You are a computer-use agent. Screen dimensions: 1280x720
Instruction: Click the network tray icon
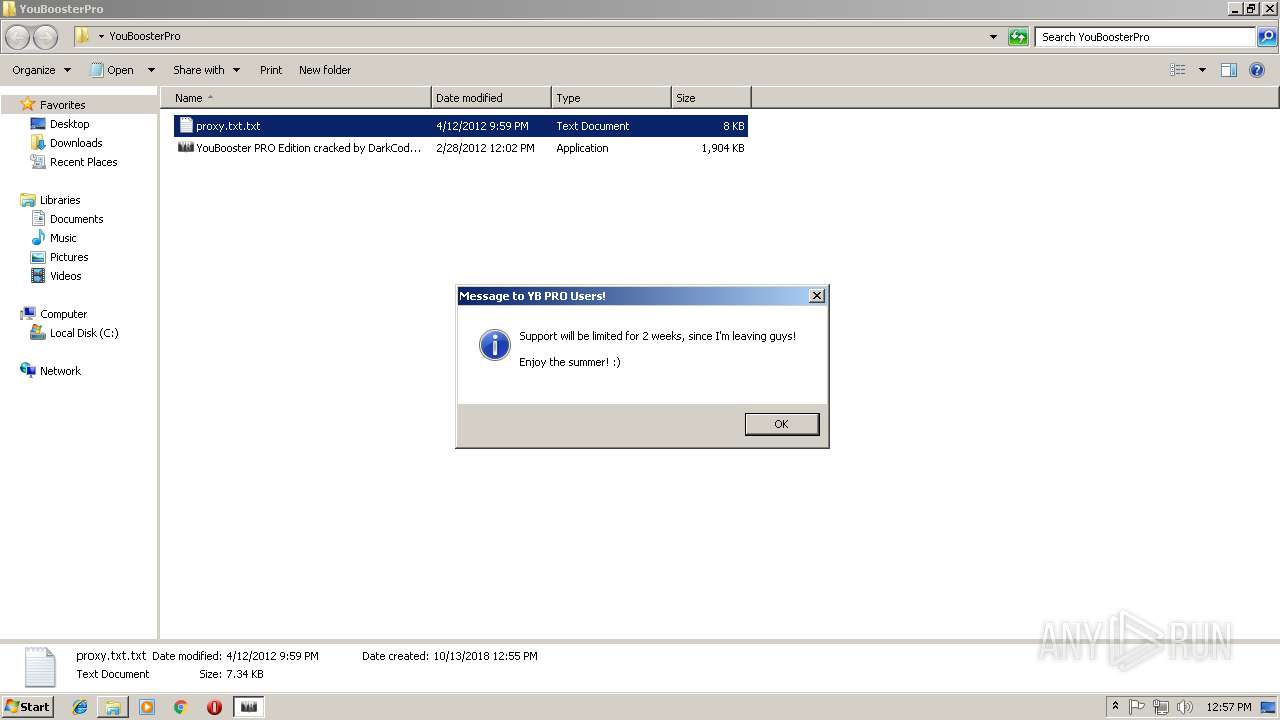(x=1161, y=707)
